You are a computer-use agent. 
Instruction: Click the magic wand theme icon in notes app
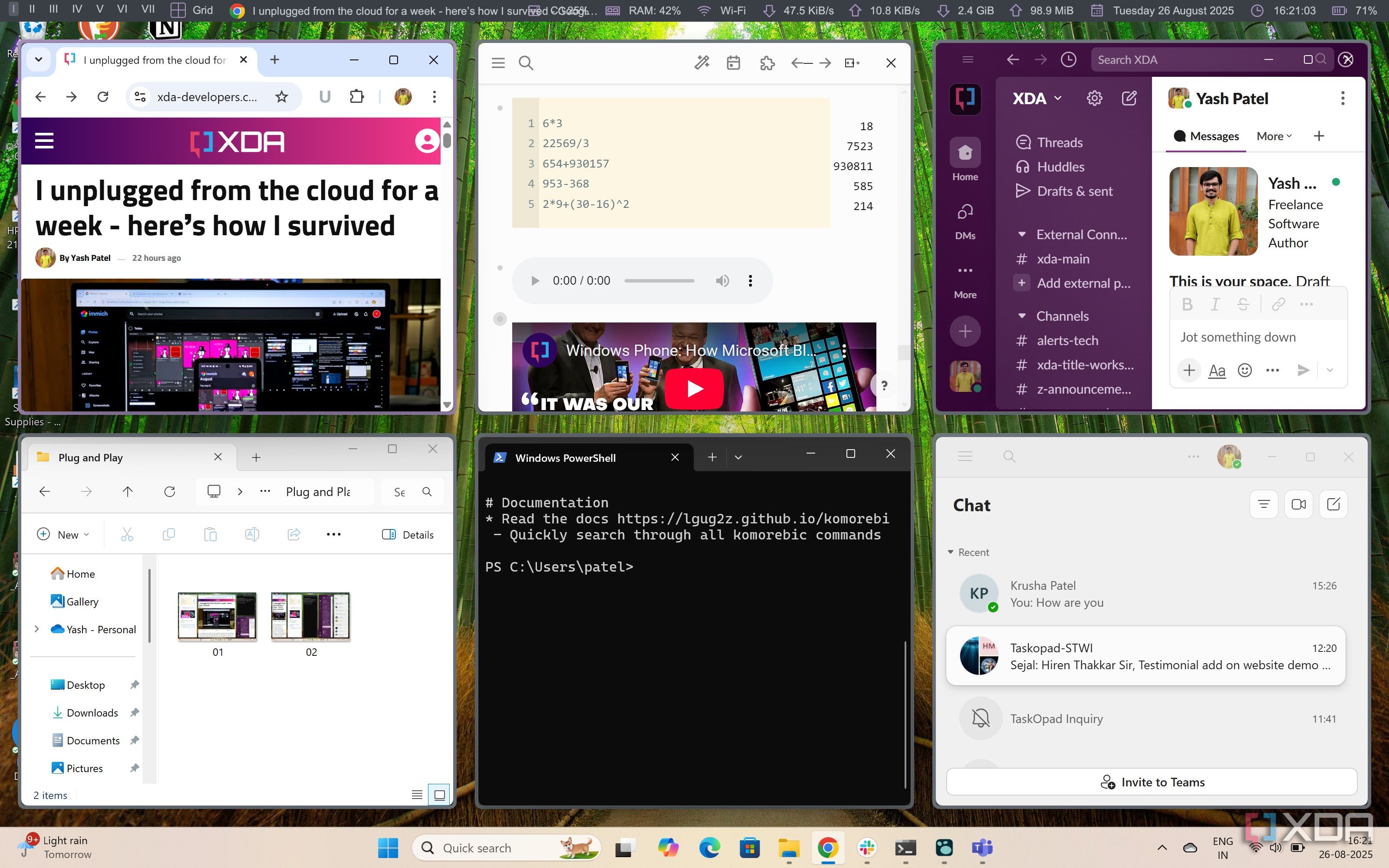point(701,62)
